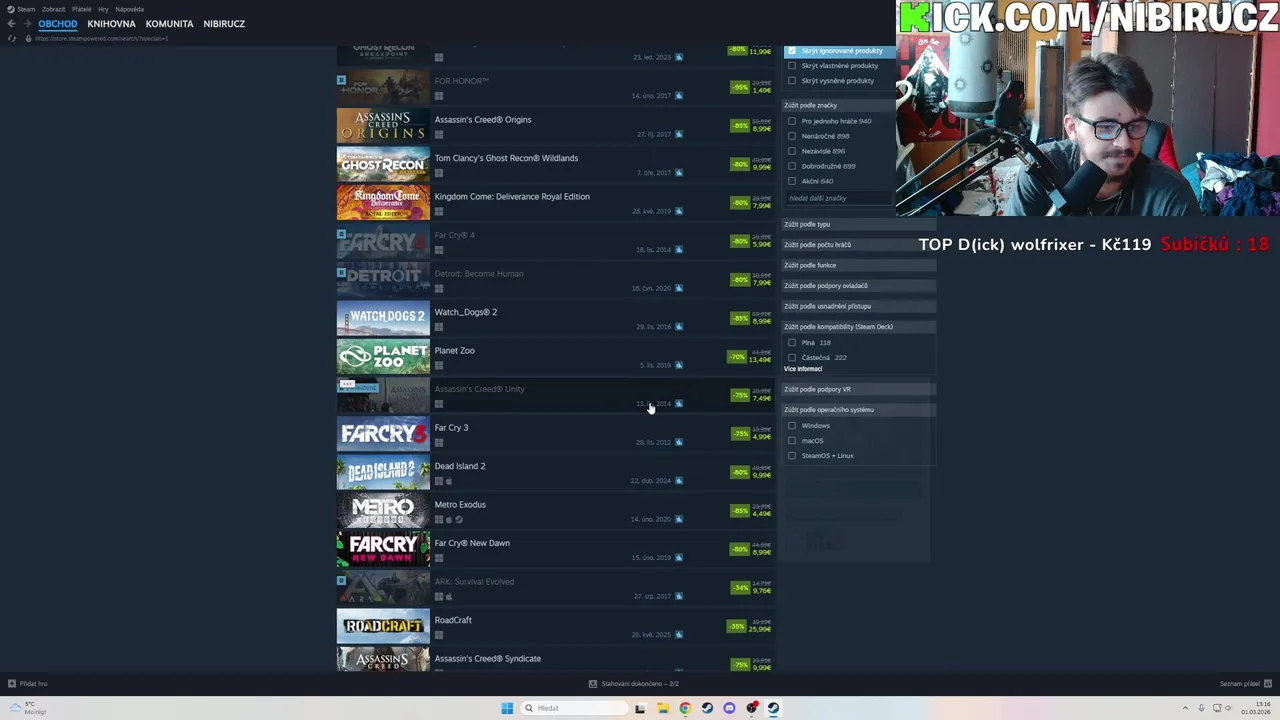This screenshot has width=1280, height=720.
Task: Open Task View from the taskbar
Action: [640, 708]
